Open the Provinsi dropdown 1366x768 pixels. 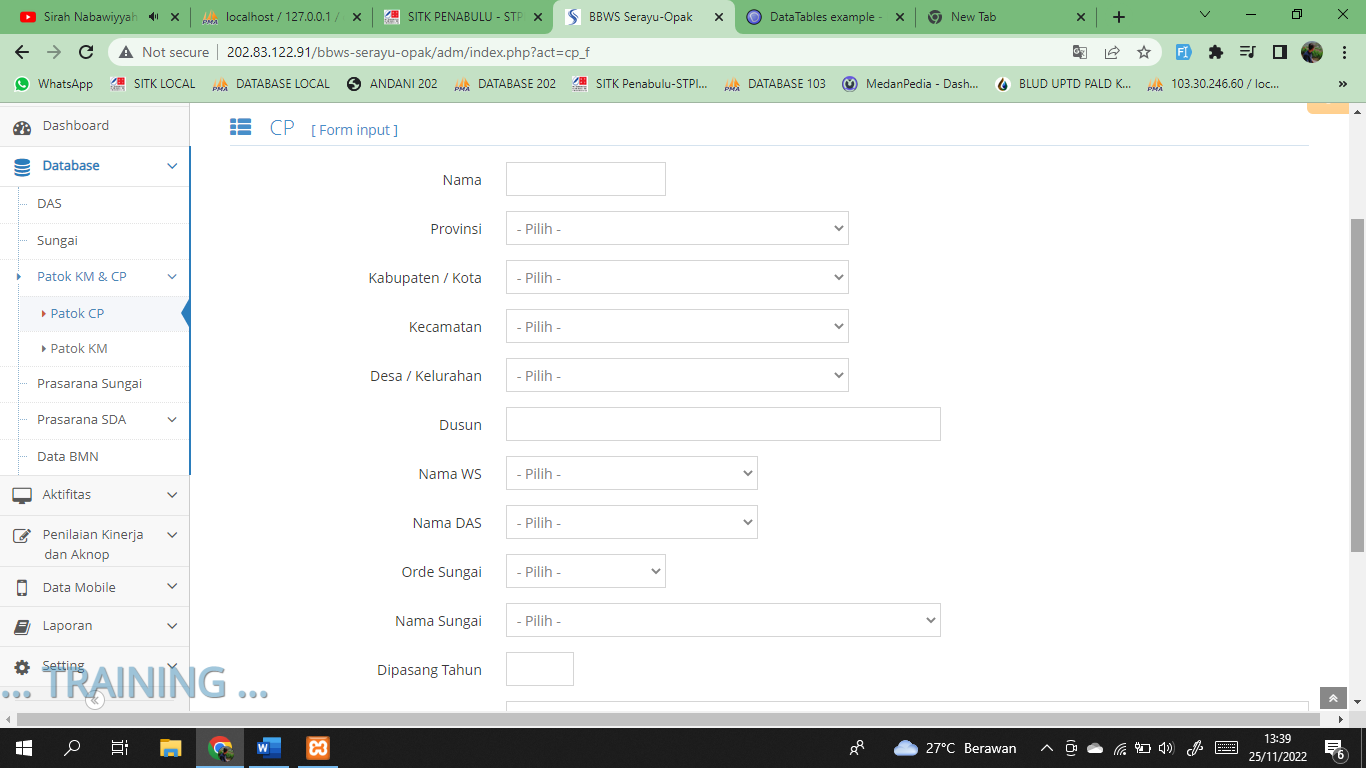677,229
